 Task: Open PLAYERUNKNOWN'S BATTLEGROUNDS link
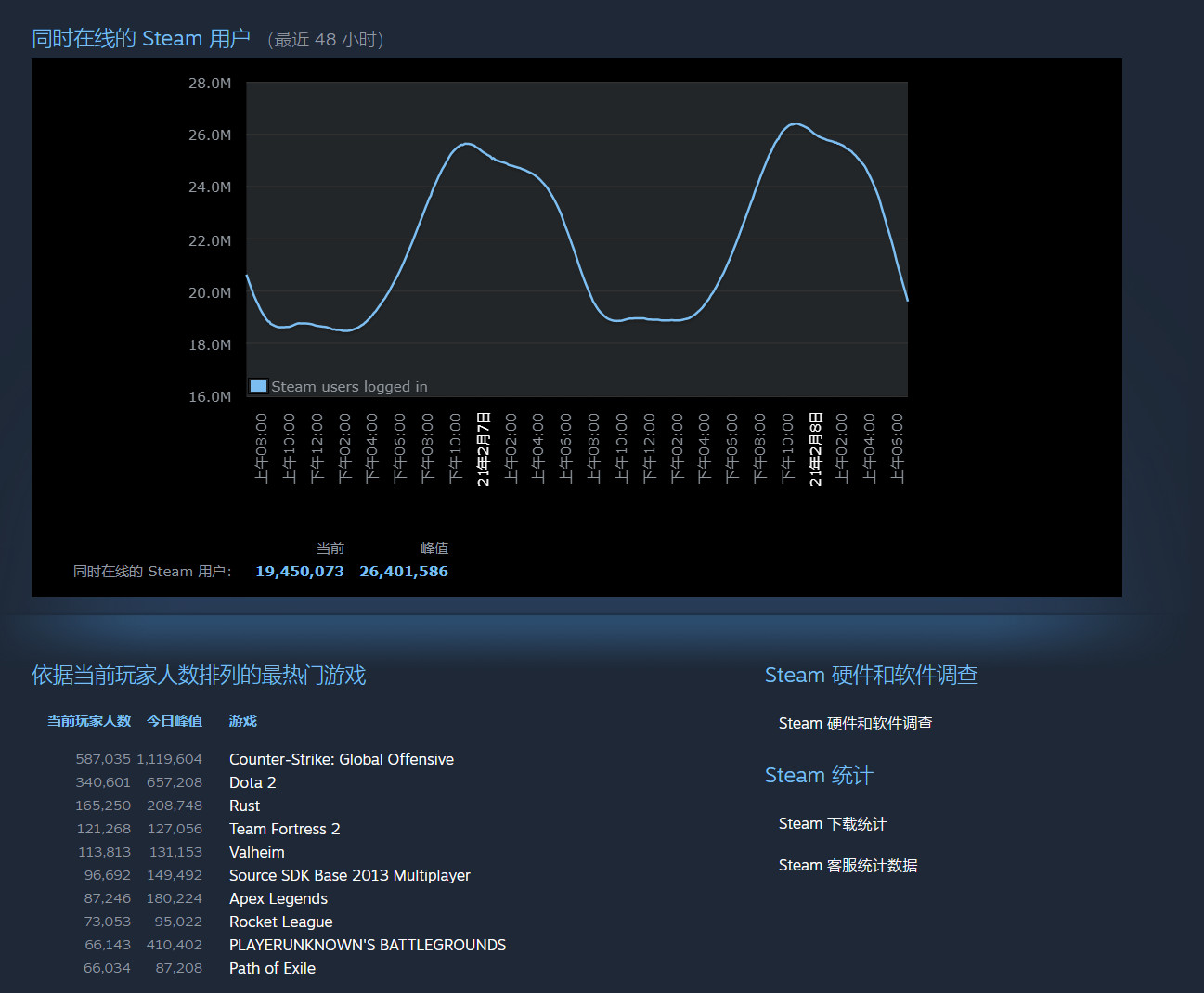[x=368, y=945]
